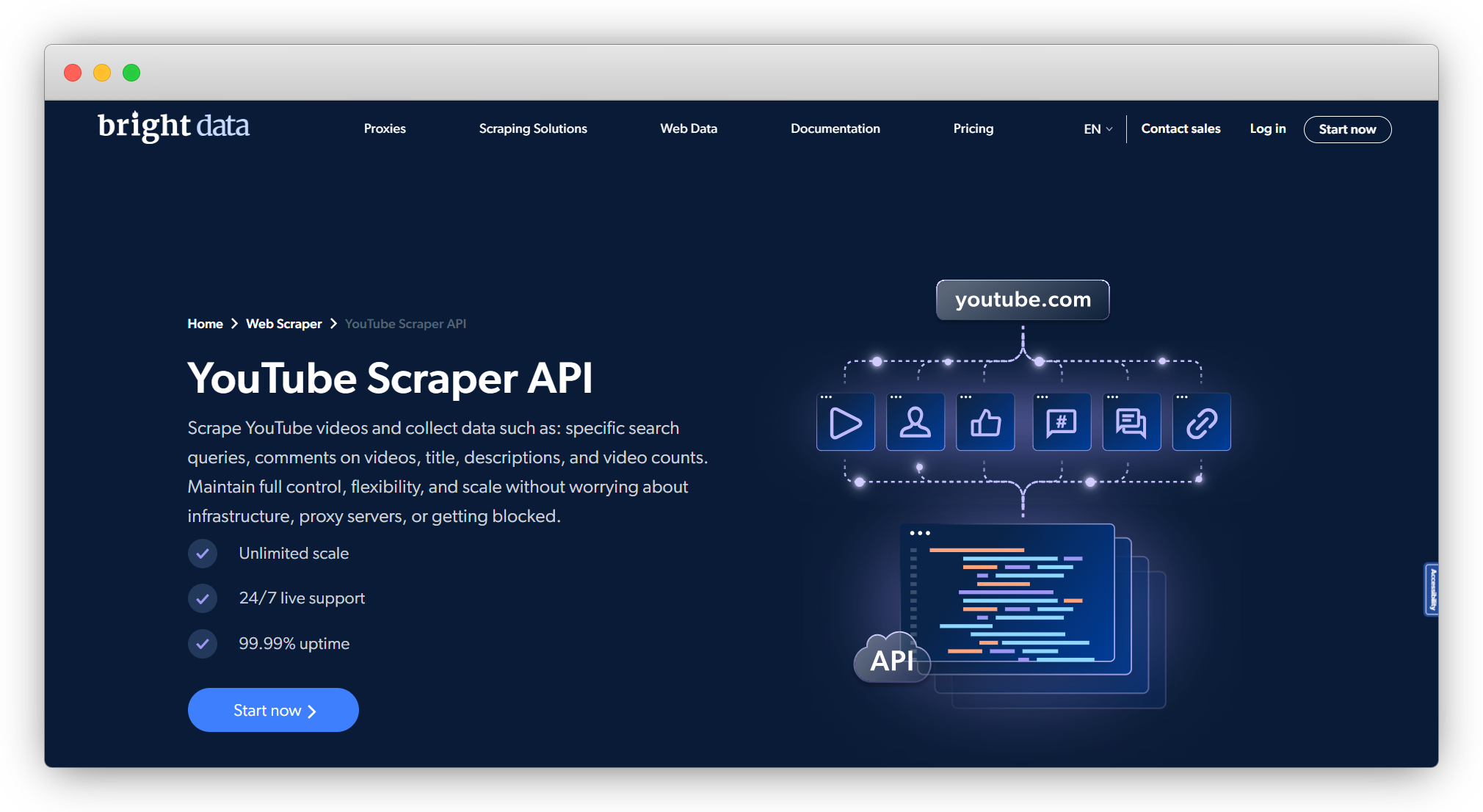Click the blue Start now hero button
Image resolution: width=1483 pixels, height=812 pixels.
[x=273, y=710]
